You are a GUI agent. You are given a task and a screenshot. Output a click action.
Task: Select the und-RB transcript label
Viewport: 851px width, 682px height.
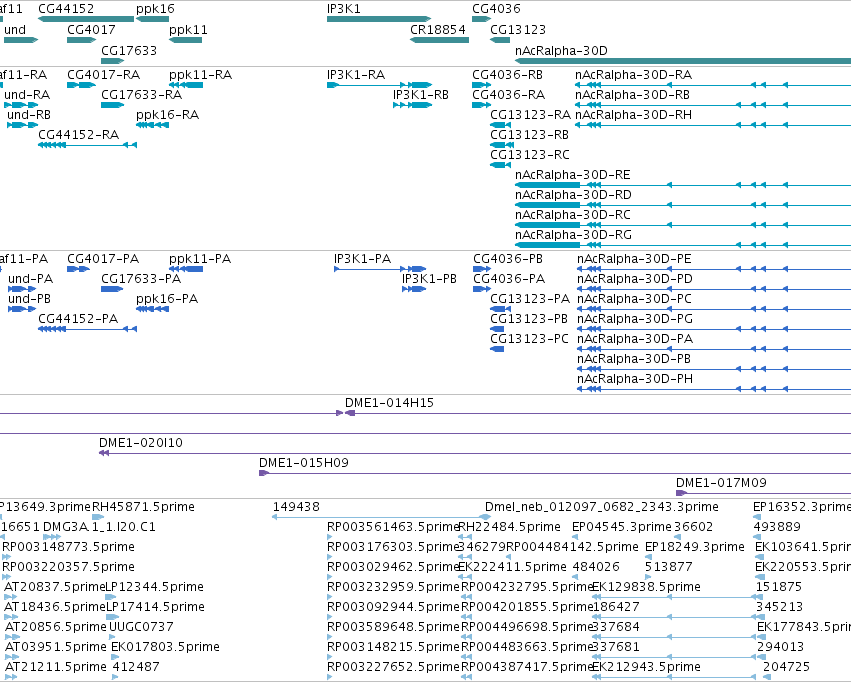(x=29, y=114)
